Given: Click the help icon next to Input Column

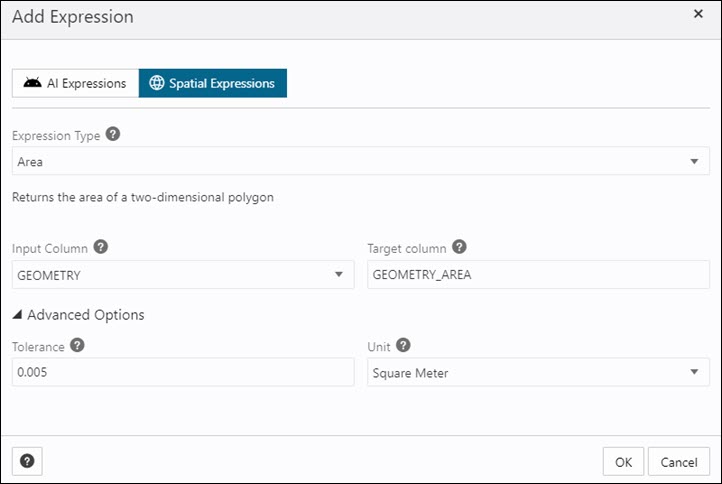Looking at the screenshot, I should pos(101,247).
